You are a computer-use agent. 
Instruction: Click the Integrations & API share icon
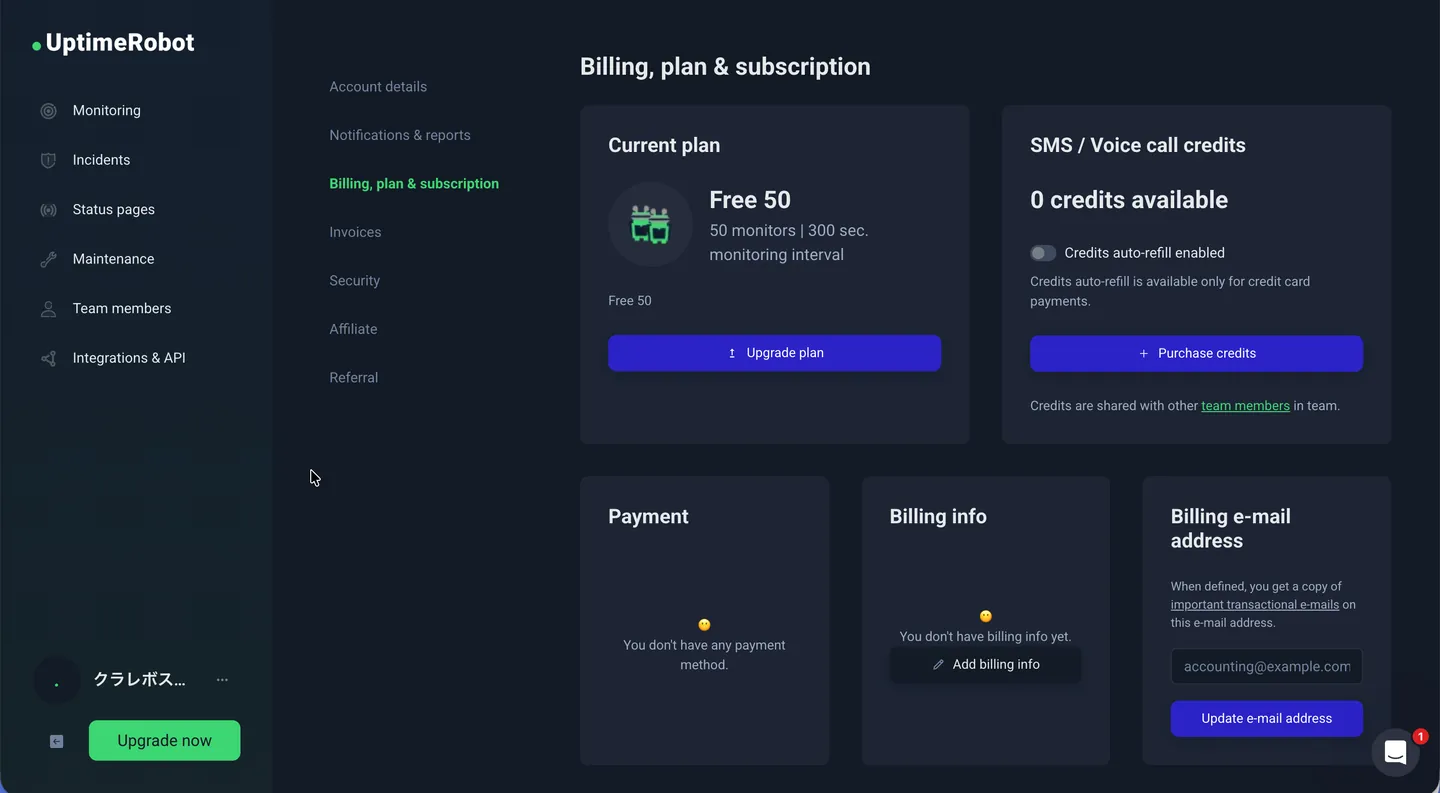click(48, 358)
